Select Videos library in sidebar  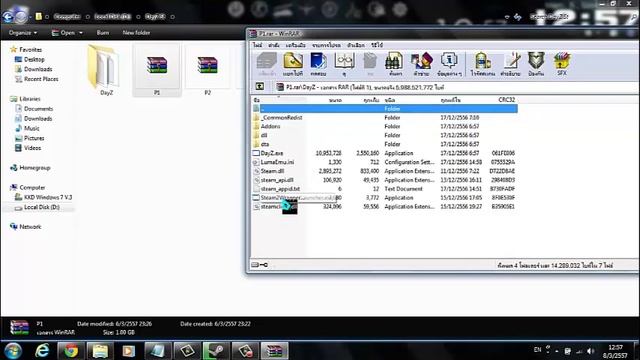[x=32, y=148]
